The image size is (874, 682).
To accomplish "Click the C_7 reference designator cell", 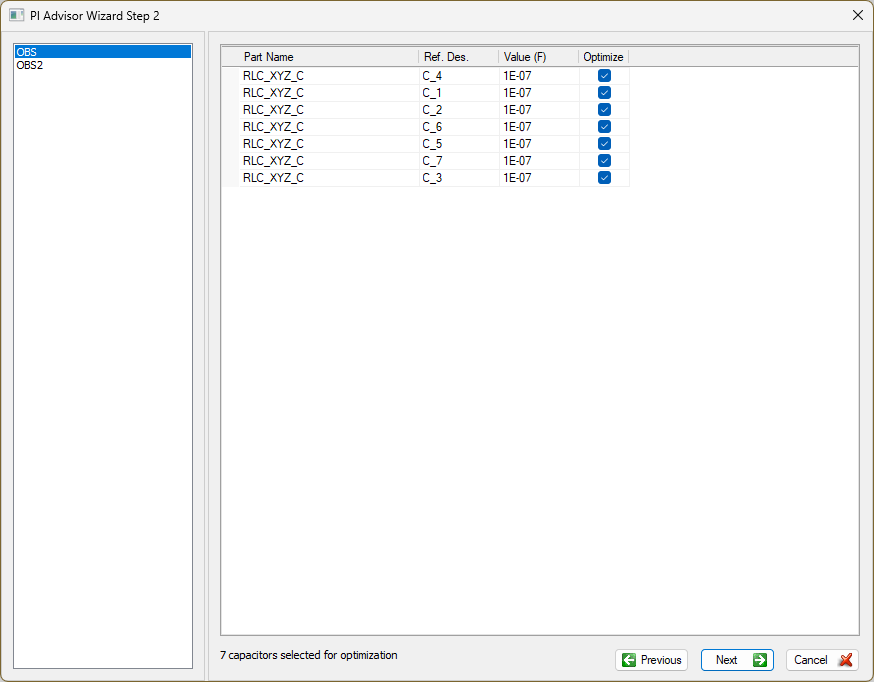I will [x=459, y=160].
